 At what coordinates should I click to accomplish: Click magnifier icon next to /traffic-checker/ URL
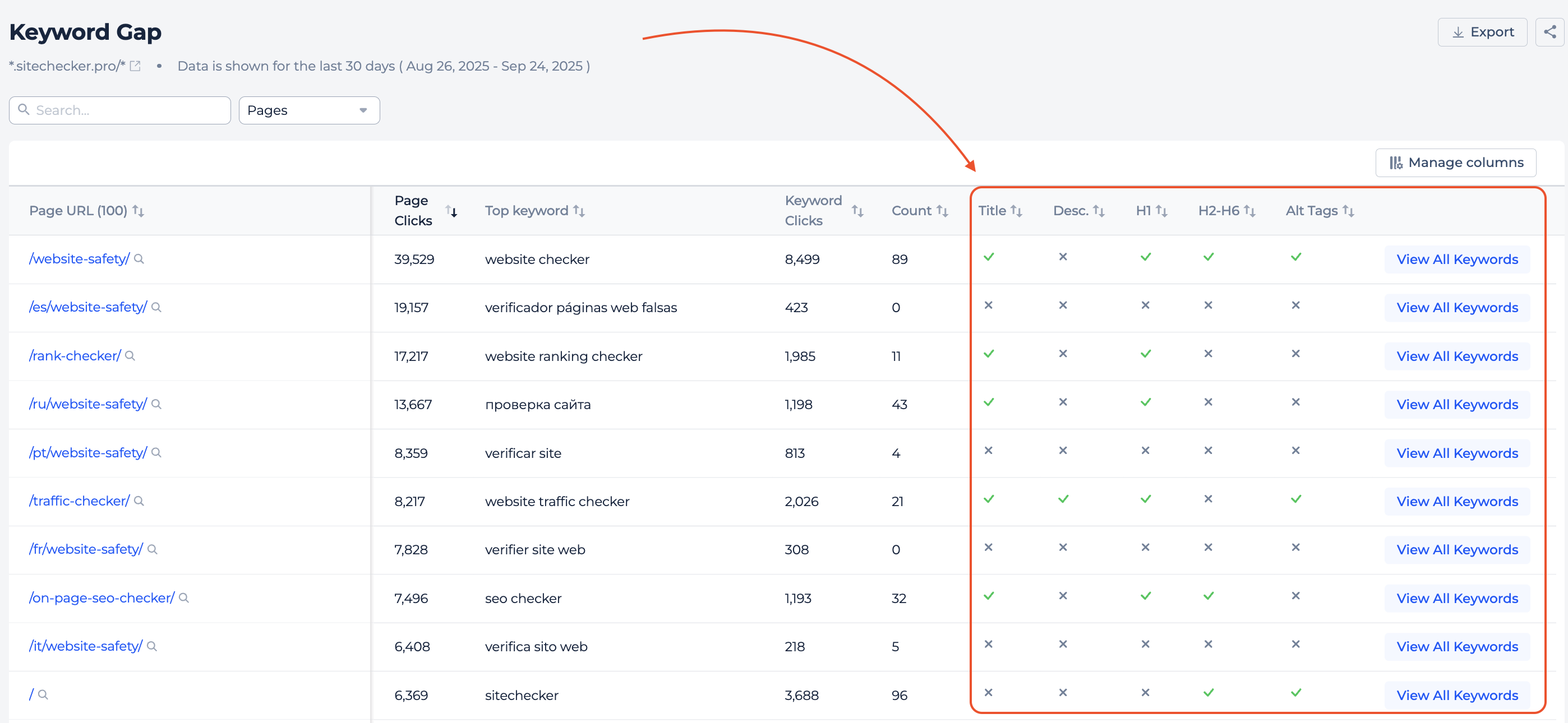point(139,501)
